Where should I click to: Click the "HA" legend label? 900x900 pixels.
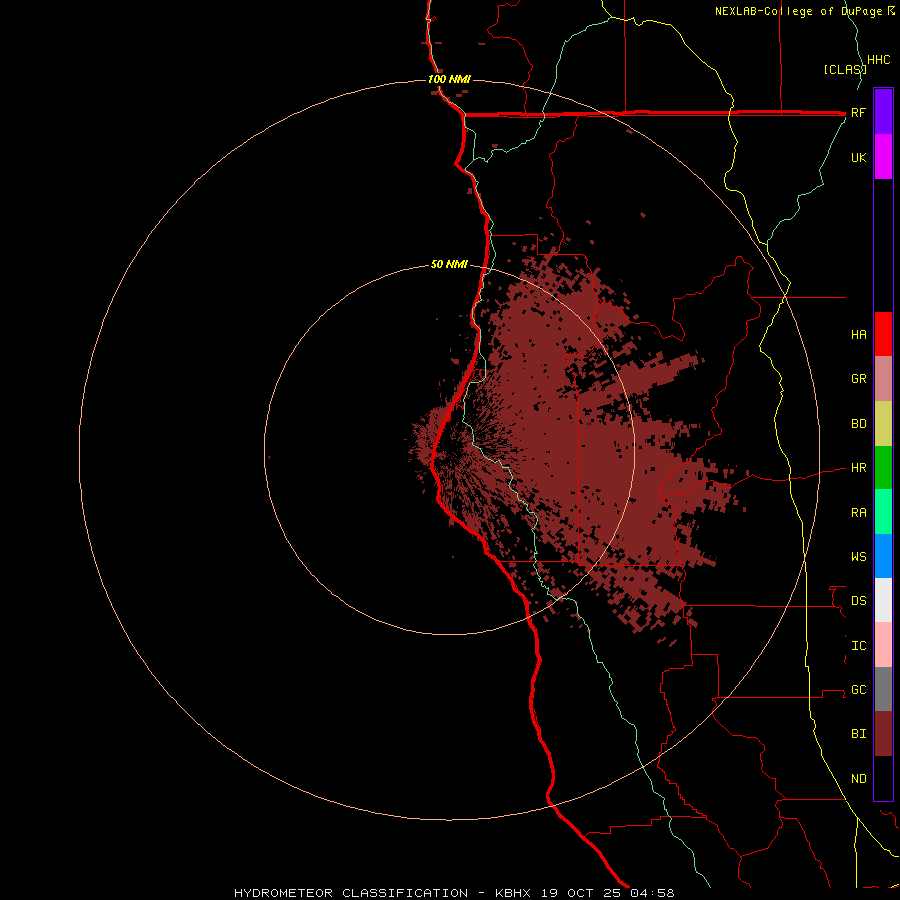click(x=858, y=335)
